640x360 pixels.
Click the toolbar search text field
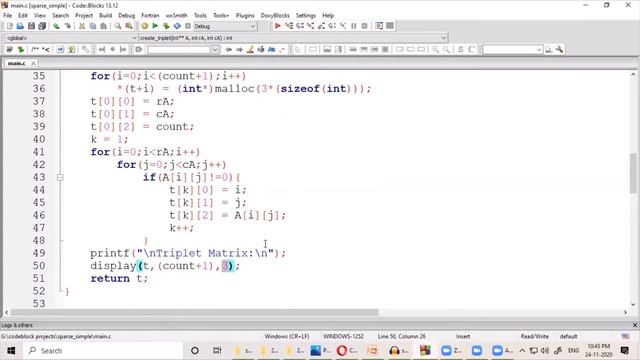coord(179,49)
